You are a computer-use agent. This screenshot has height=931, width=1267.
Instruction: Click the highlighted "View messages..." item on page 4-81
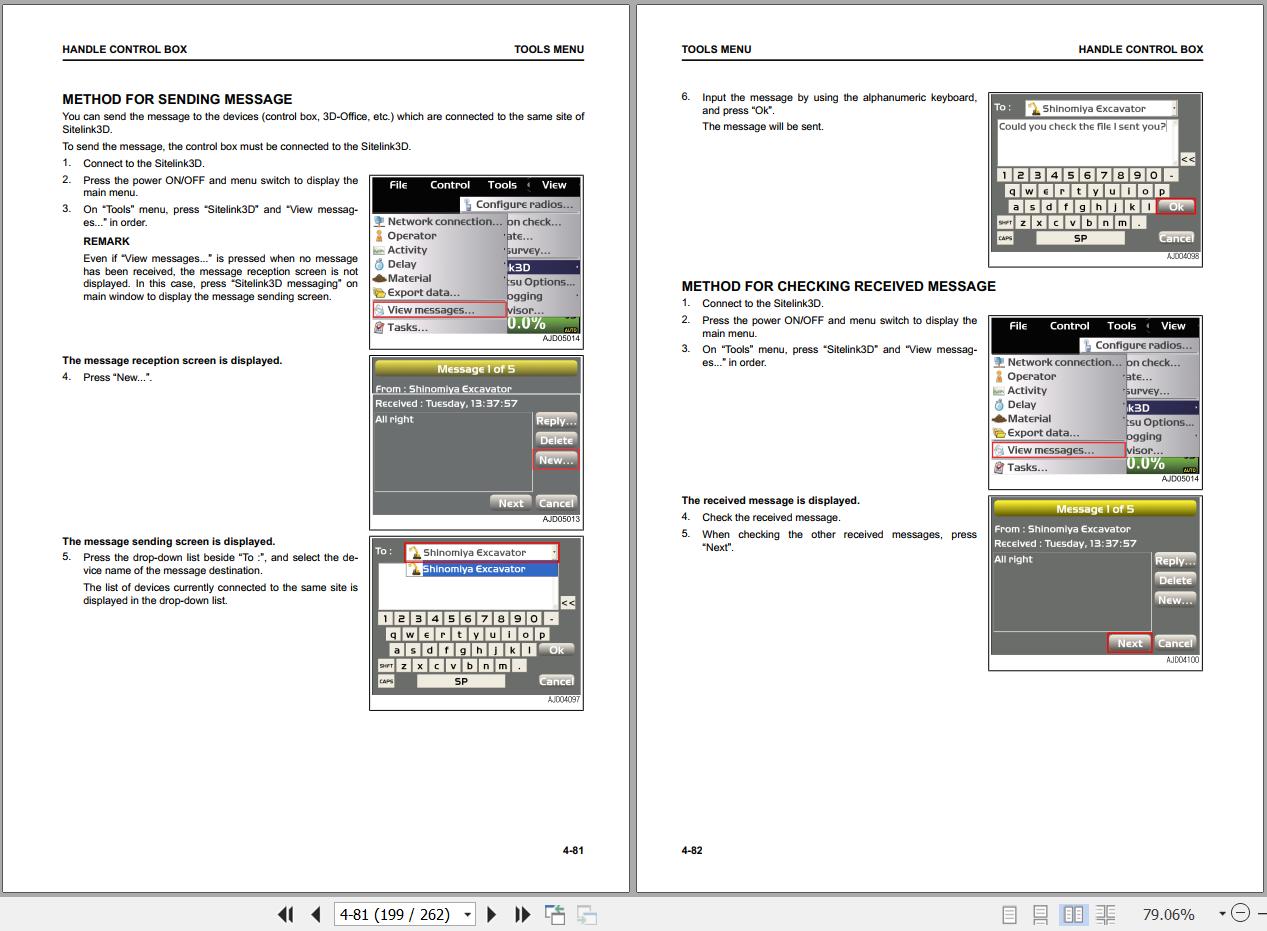pos(439,310)
